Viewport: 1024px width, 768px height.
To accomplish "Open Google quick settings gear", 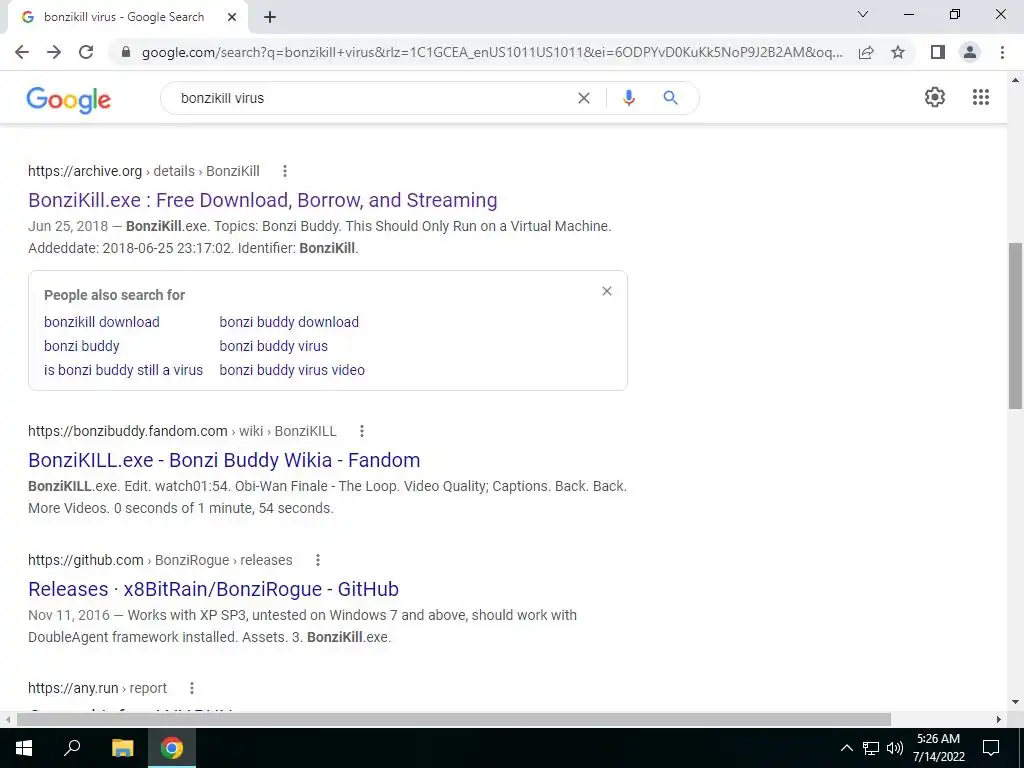I will [x=935, y=97].
